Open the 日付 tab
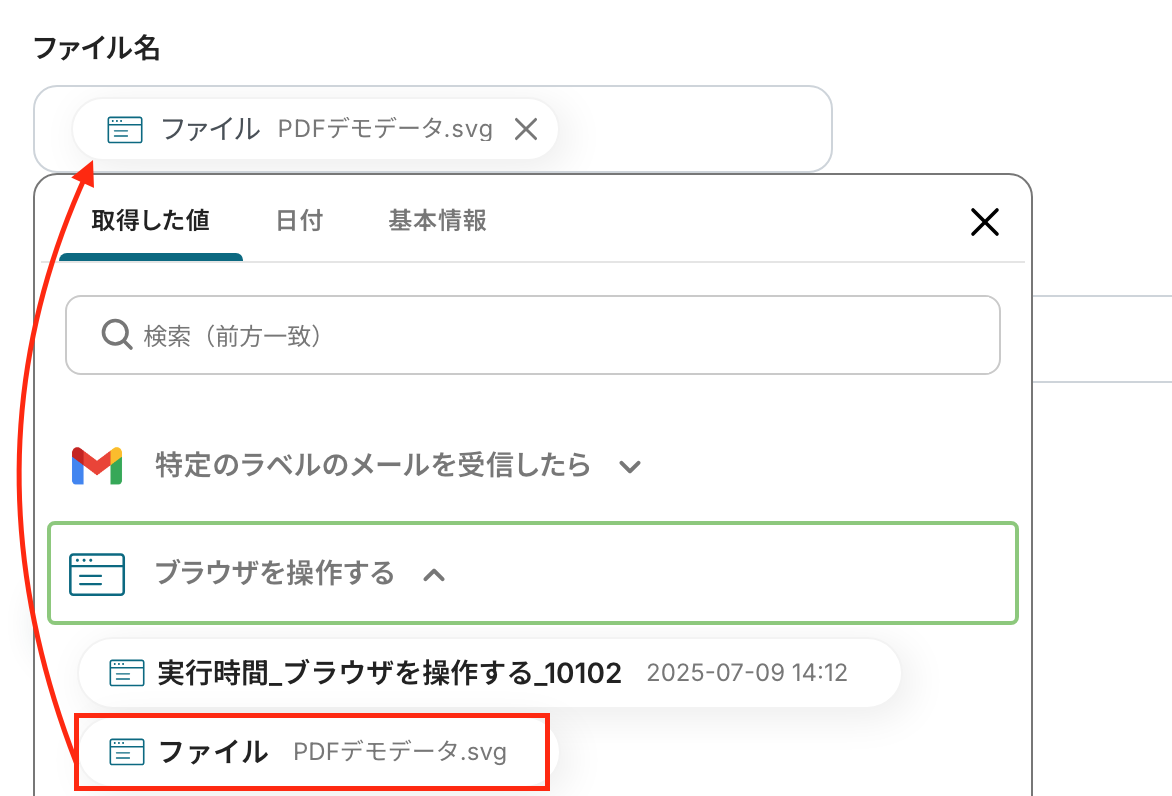This screenshot has height=796, width=1172. (x=299, y=221)
